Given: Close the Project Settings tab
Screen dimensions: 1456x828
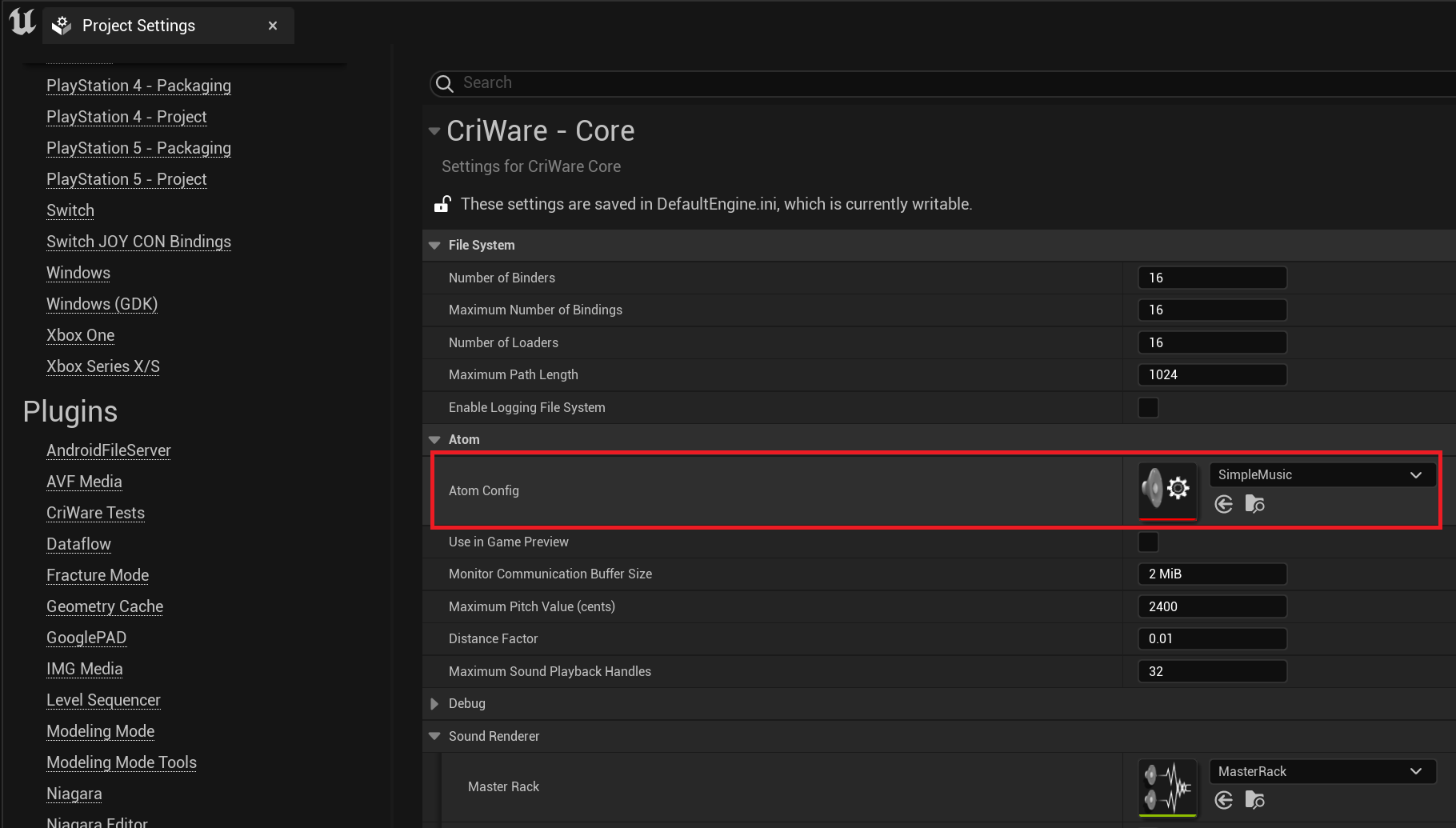Looking at the screenshot, I should tap(273, 26).
